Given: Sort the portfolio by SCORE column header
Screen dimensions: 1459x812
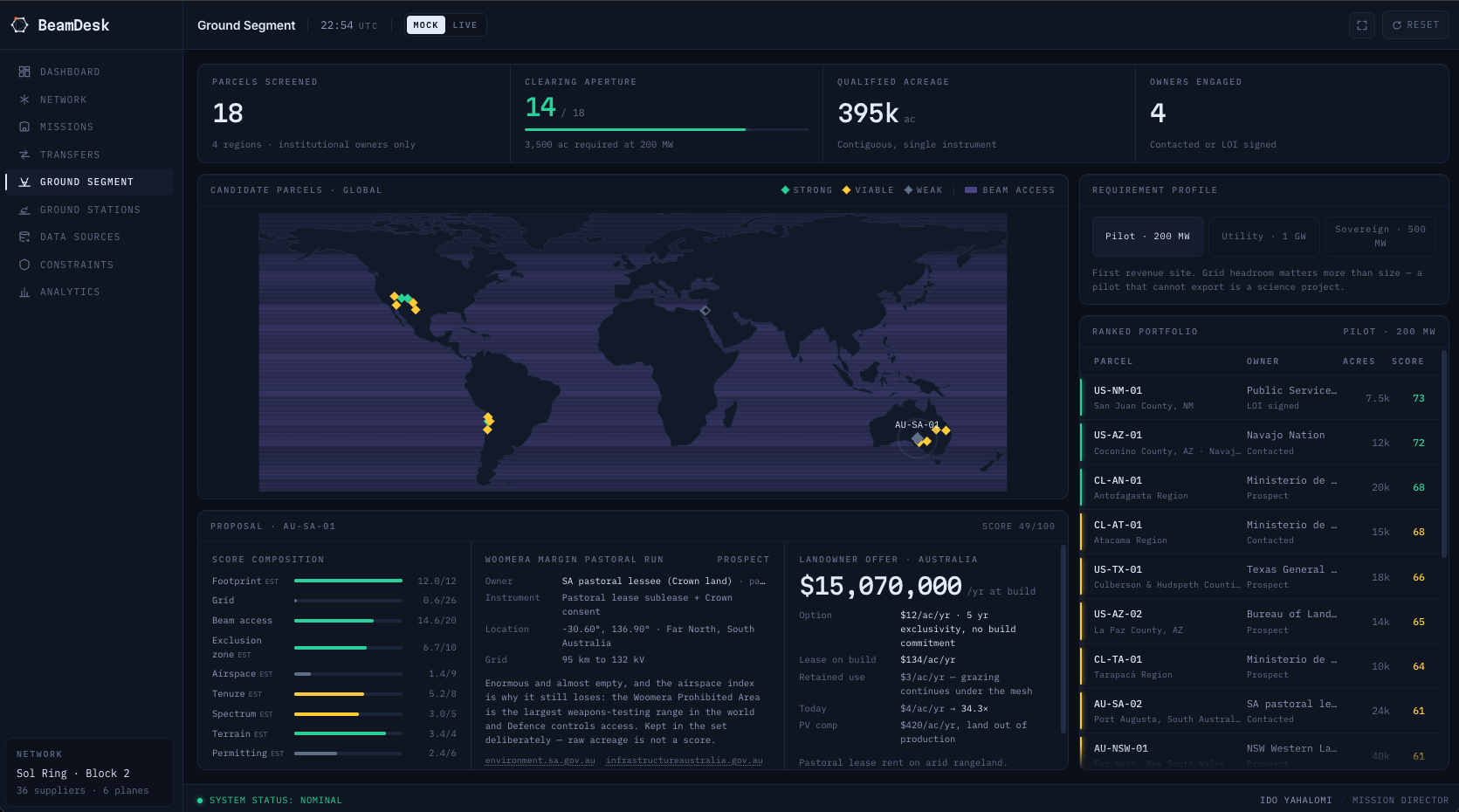Looking at the screenshot, I should [1407, 361].
